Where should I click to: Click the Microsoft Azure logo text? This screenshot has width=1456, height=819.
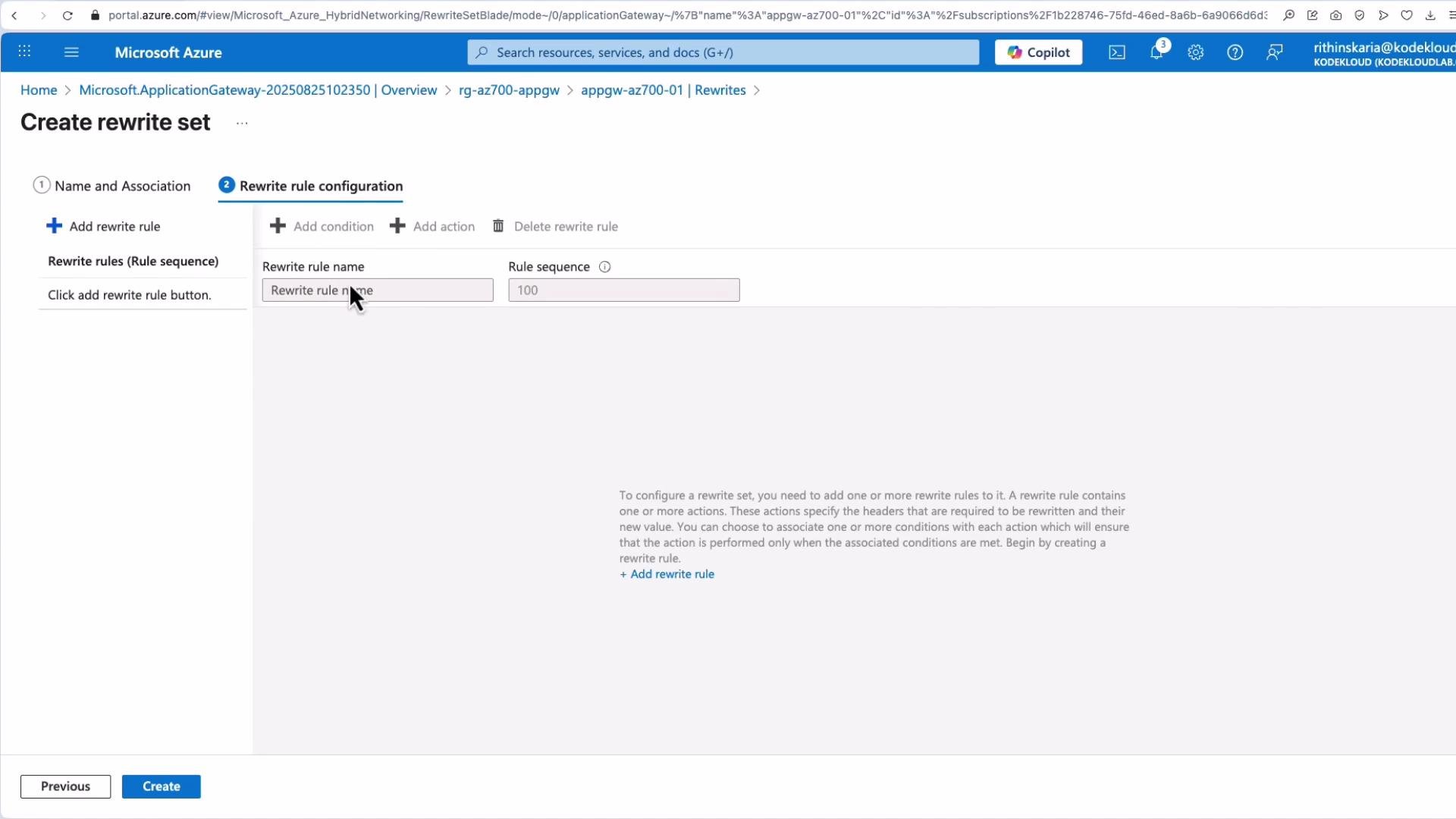point(168,52)
